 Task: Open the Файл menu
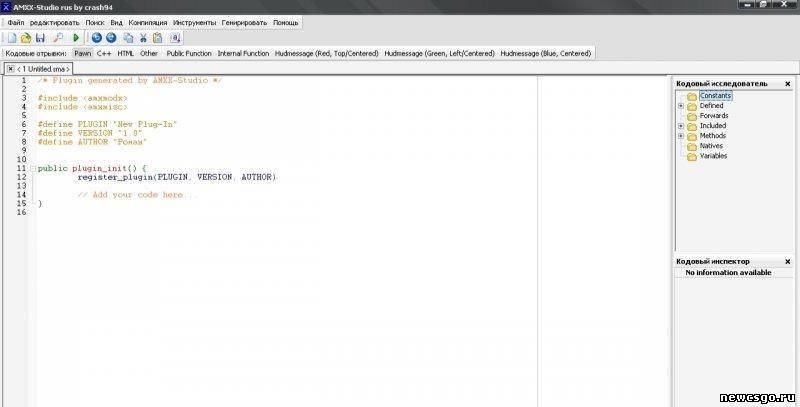pos(16,21)
